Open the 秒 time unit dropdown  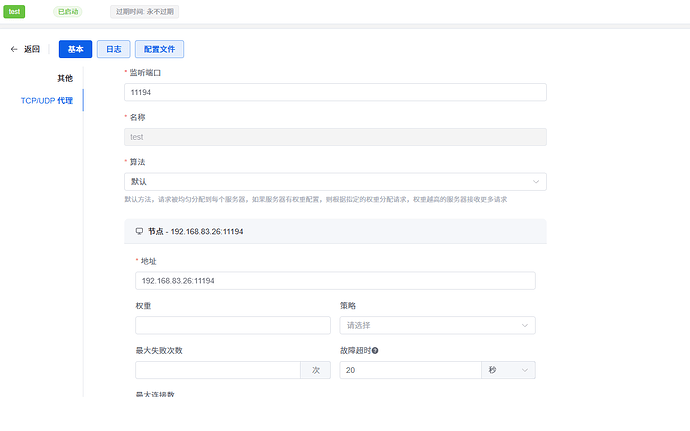(508, 370)
